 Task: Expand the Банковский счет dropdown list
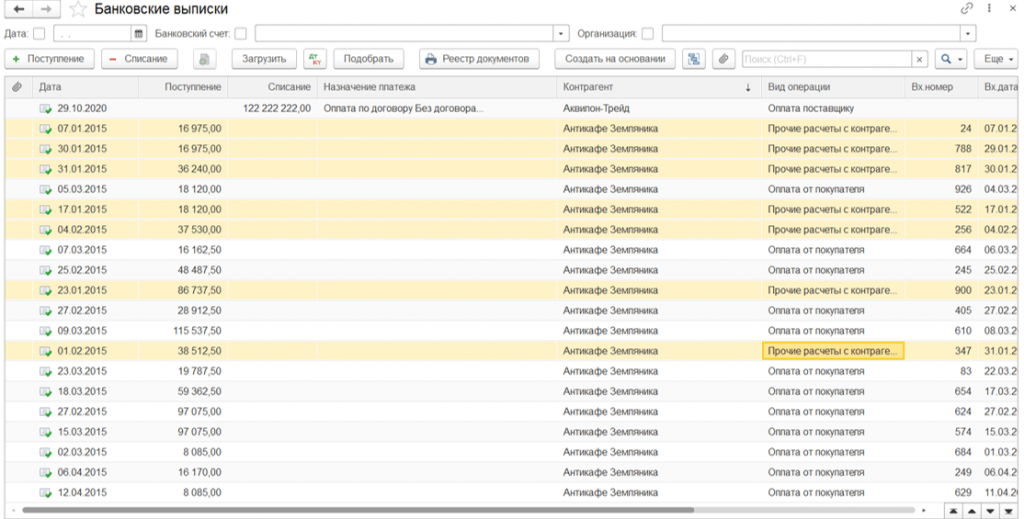click(561, 33)
